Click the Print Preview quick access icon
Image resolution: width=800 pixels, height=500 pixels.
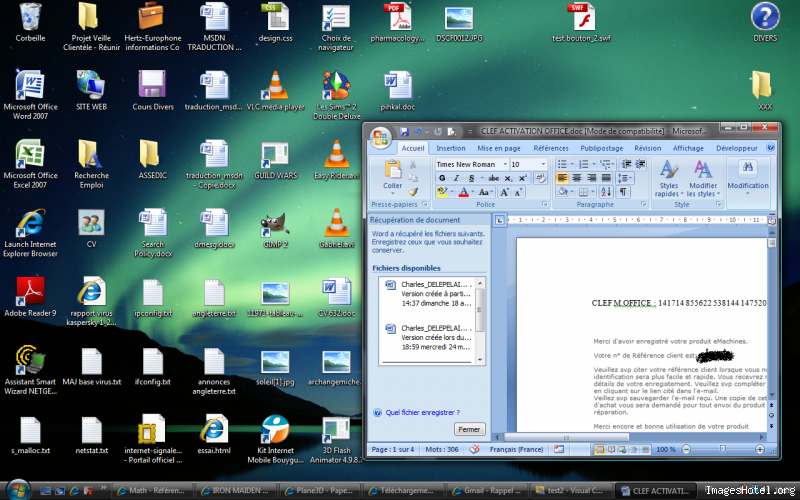tap(452, 132)
